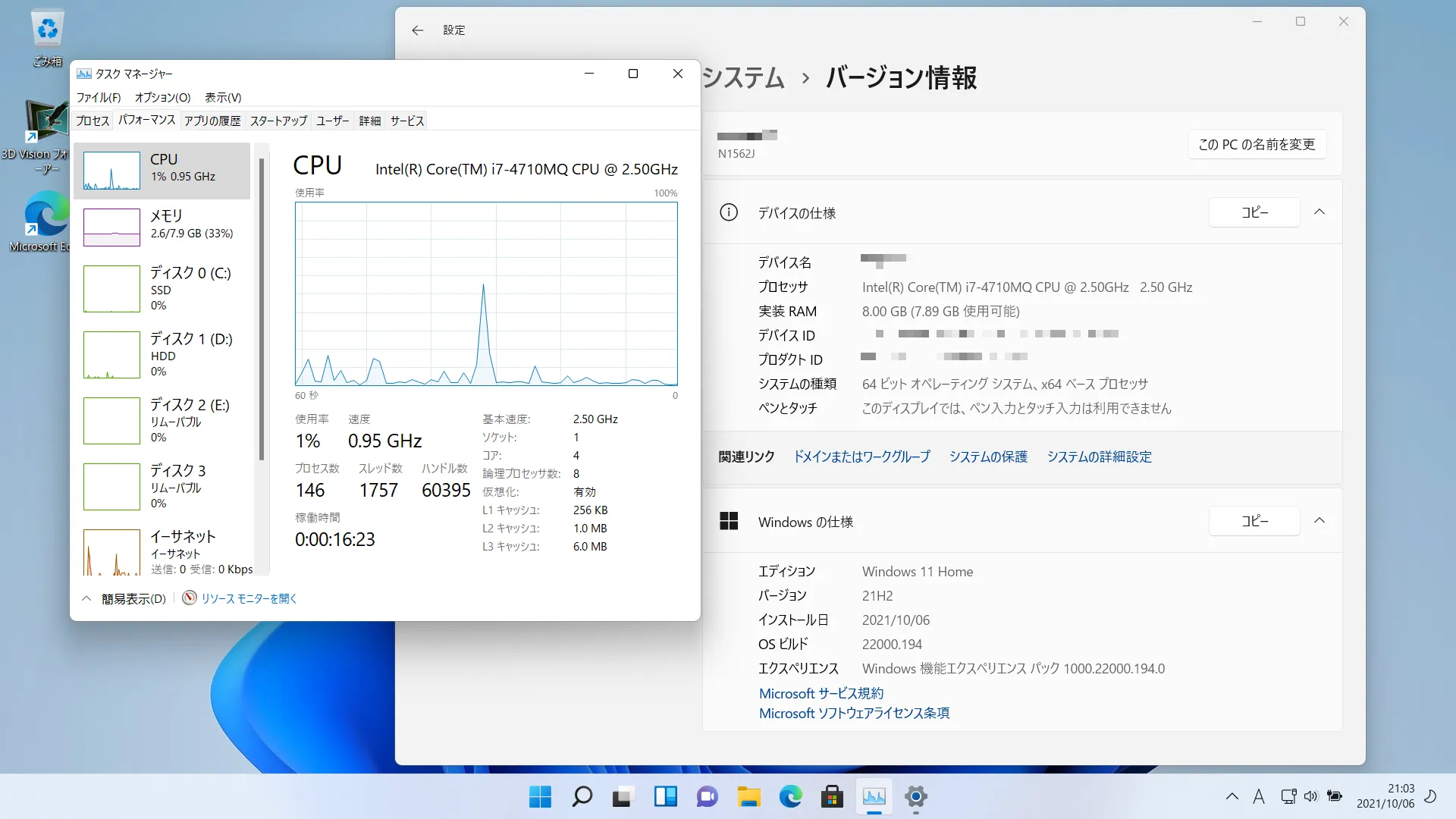Image resolution: width=1456 pixels, height=819 pixels.
Task: Click the IME input mode indicator A
Action: click(x=1259, y=796)
